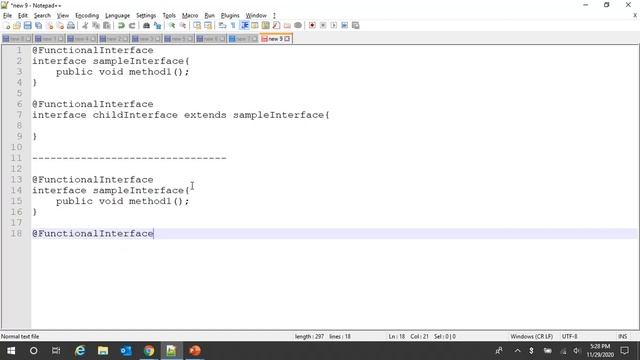The image size is (640, 360).
Task: Click the Run Macro Multiple Times icon
Action: point(344,25)
